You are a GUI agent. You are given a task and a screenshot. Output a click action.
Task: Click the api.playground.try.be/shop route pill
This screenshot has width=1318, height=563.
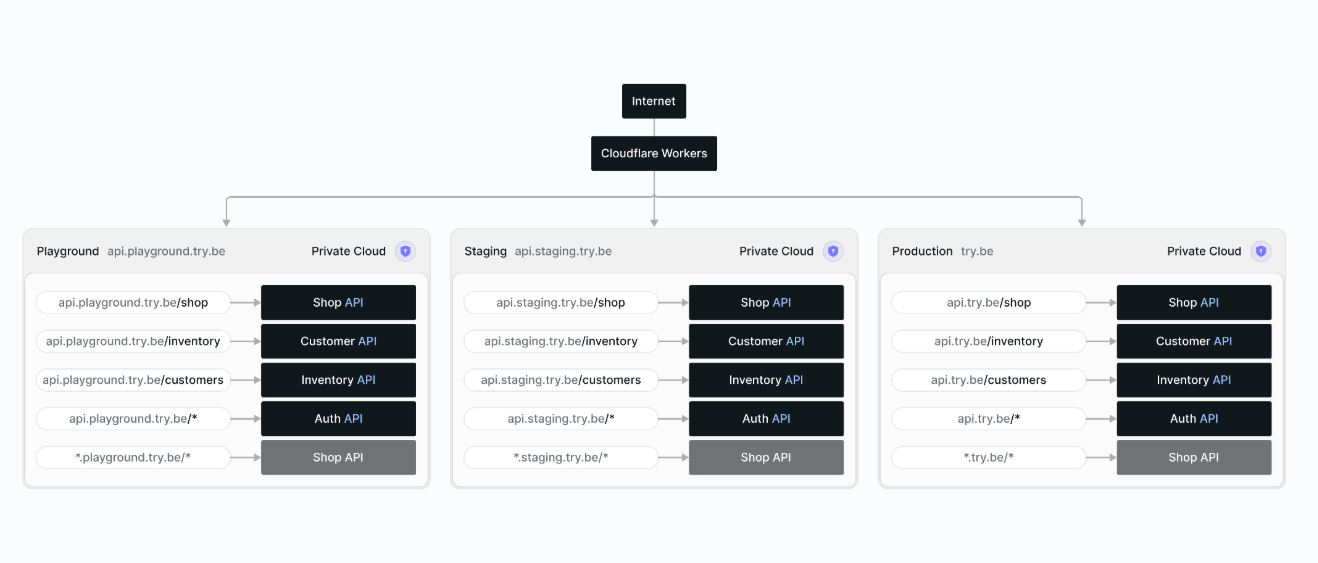(133, 302)
